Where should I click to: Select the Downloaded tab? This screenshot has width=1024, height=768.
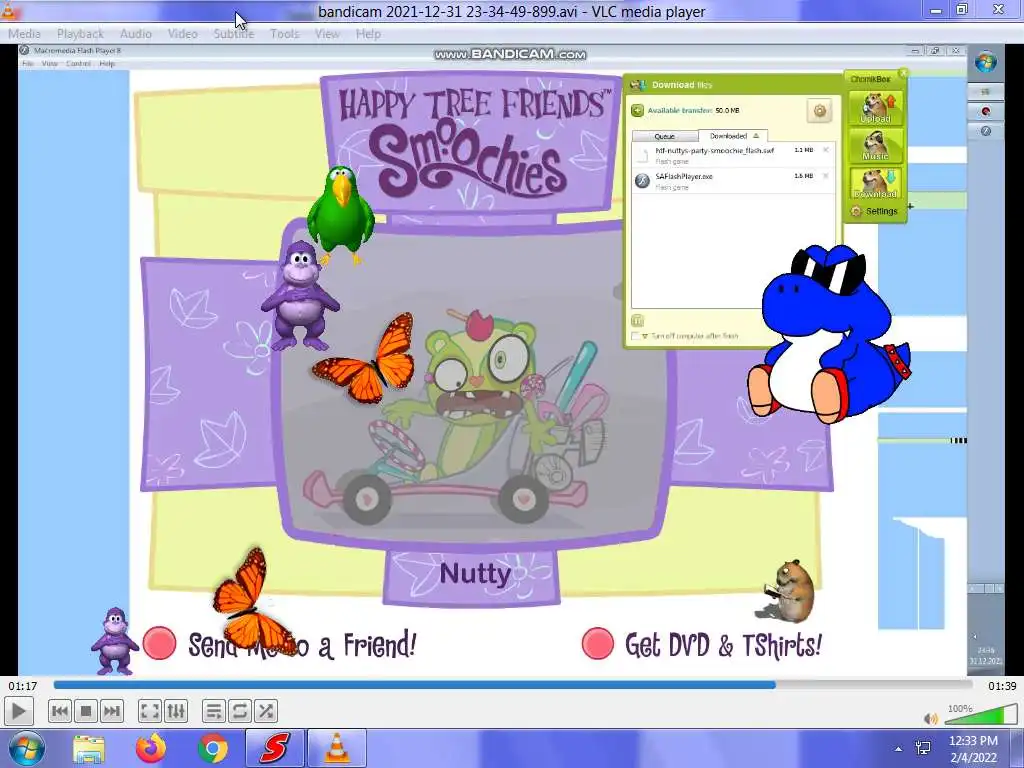pos(733,136)
